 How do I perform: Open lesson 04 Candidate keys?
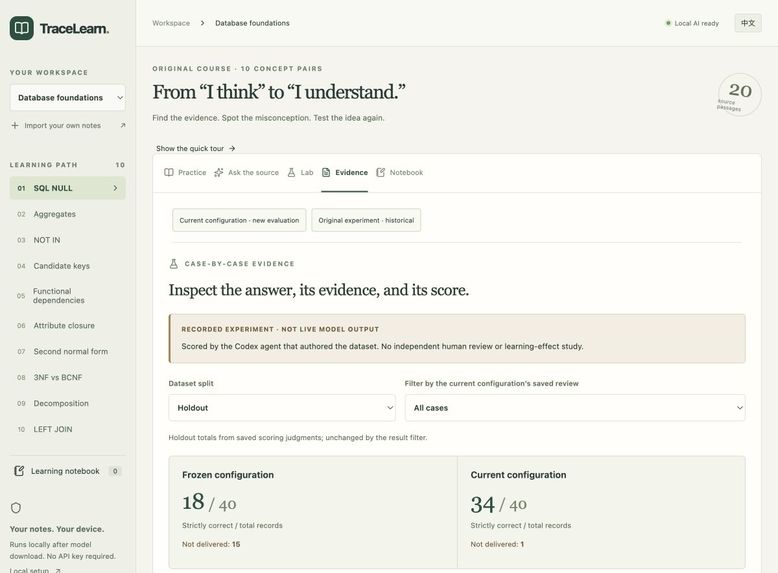point(67,266)
